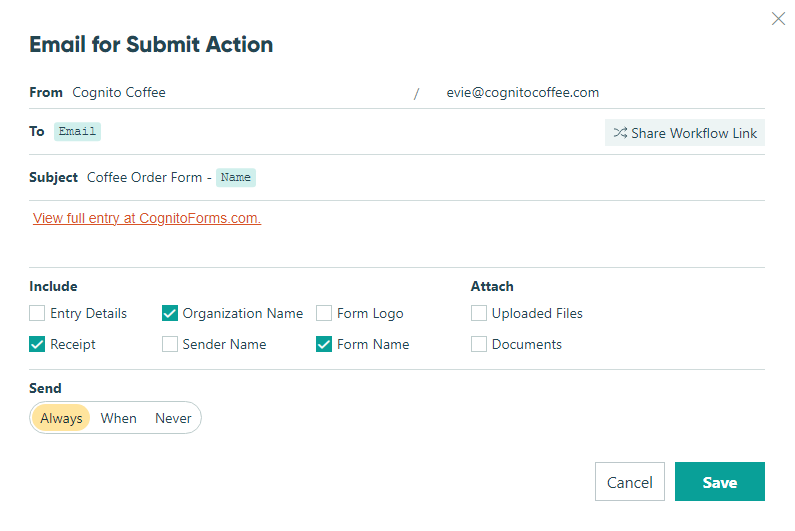Select the Email token in the To field
795x531 pixels.
[x=77, y=131]
